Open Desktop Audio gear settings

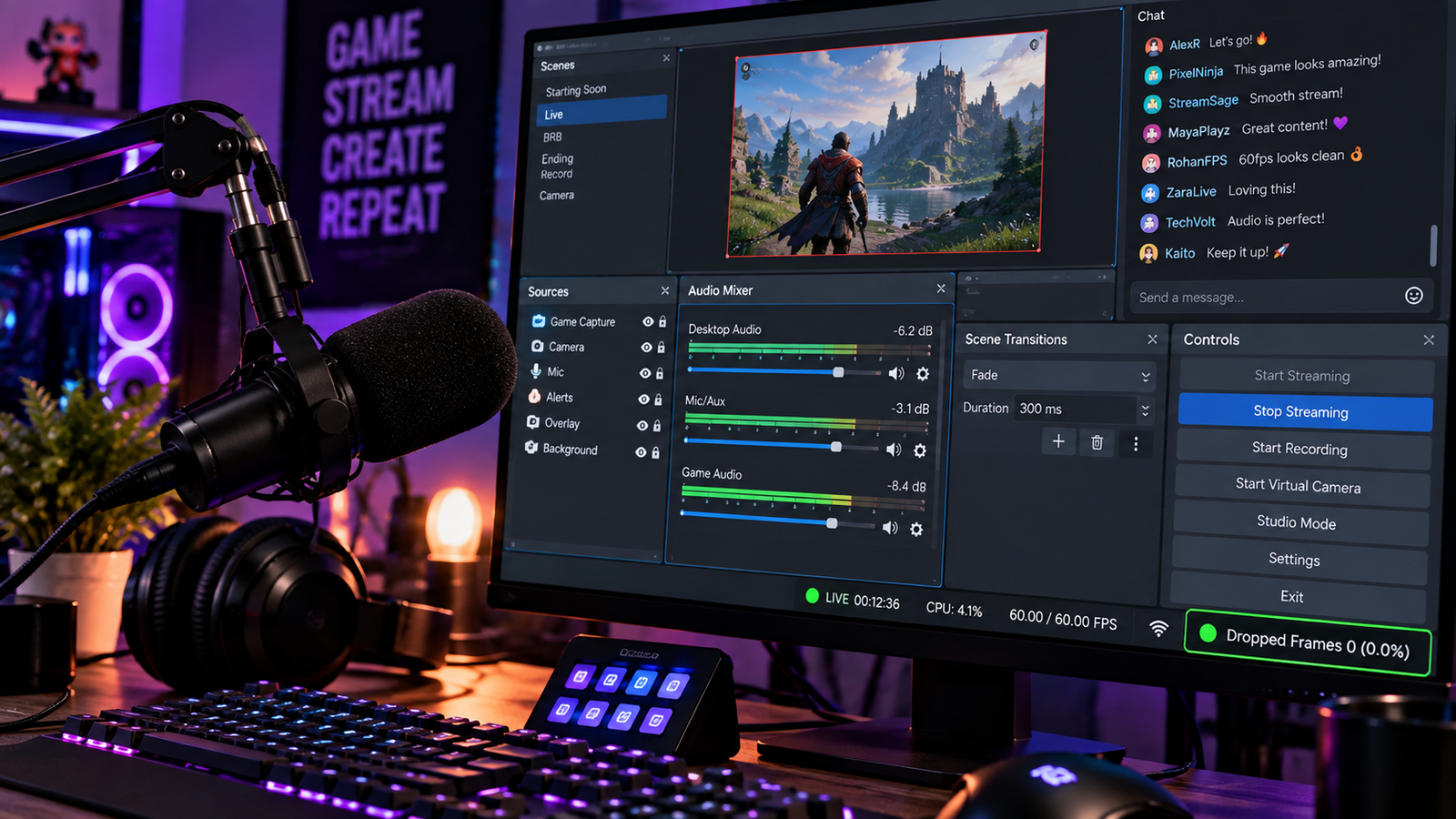click(923, 374)
